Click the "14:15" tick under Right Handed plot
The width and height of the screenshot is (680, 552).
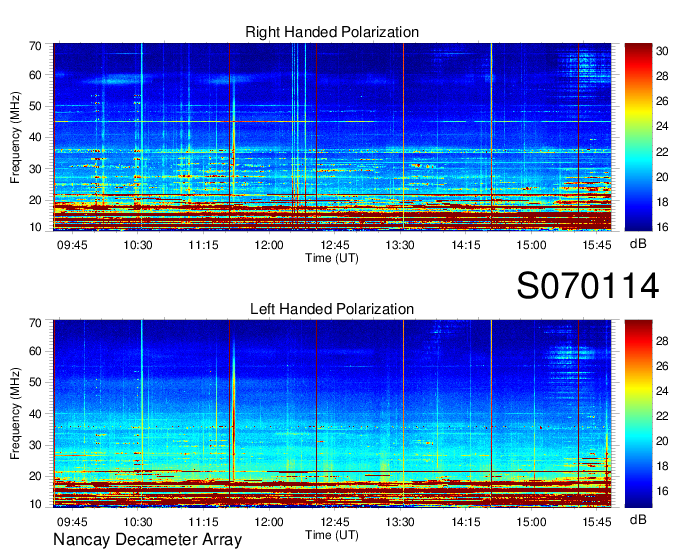pos(466,245)
